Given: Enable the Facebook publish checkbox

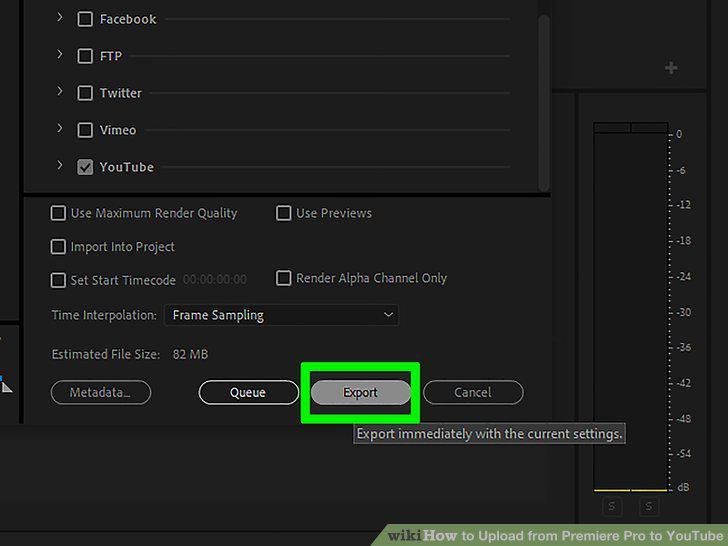Looking at the screenshot, I should [x=85, y=19].
